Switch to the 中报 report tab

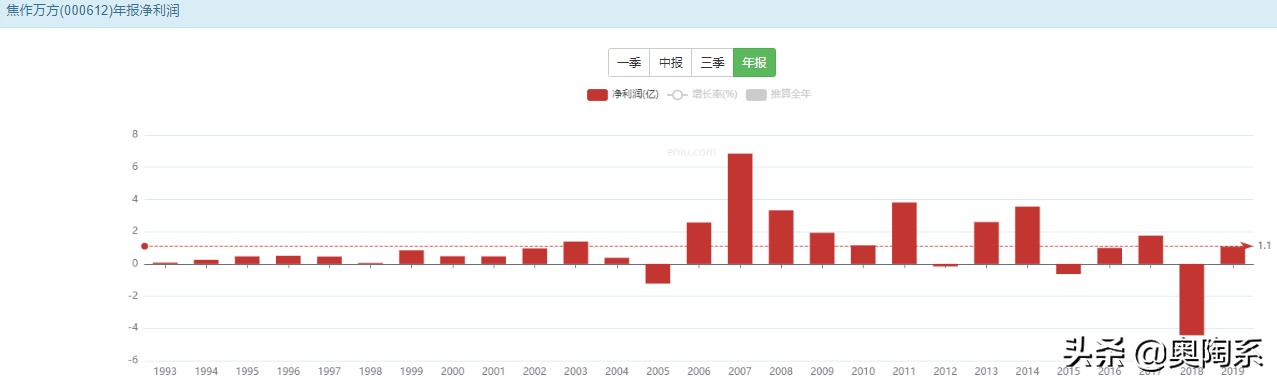(671, 62)
